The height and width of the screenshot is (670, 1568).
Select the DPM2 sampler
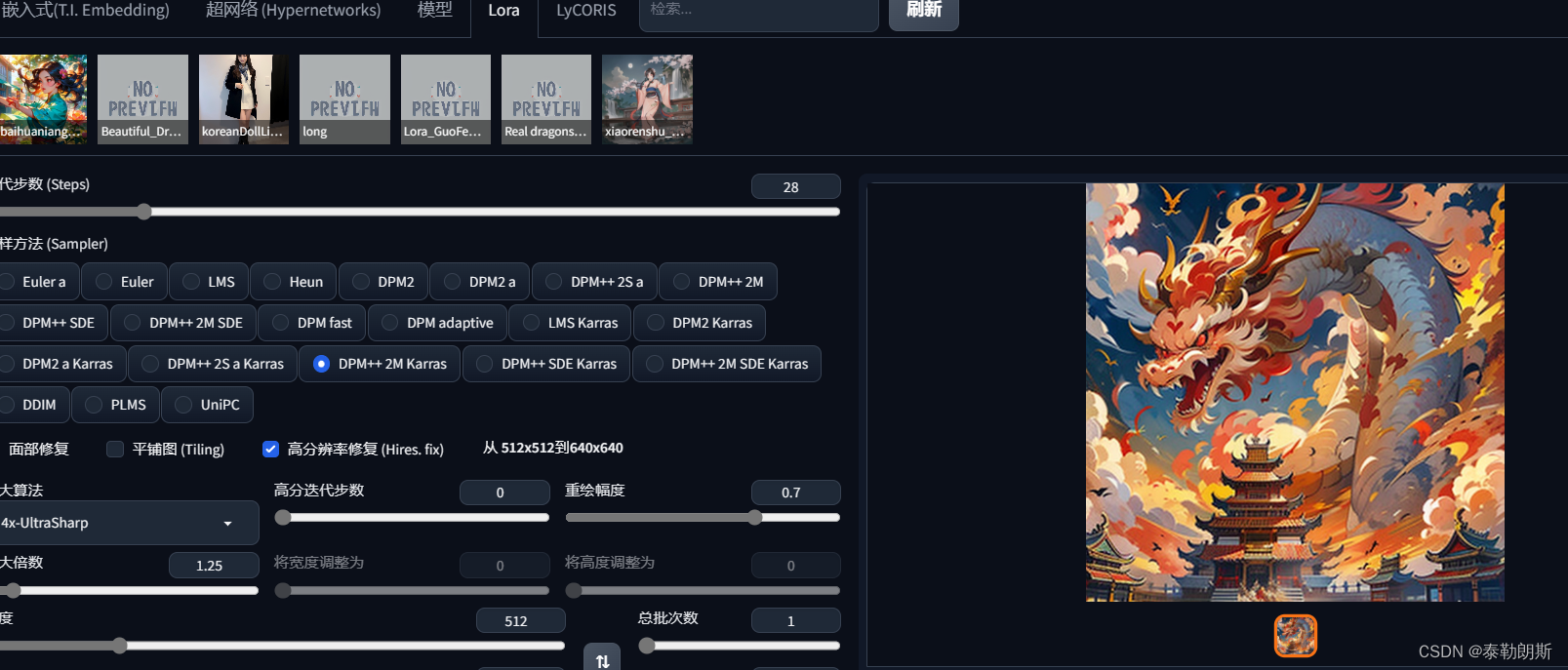[x=383, y=282]
